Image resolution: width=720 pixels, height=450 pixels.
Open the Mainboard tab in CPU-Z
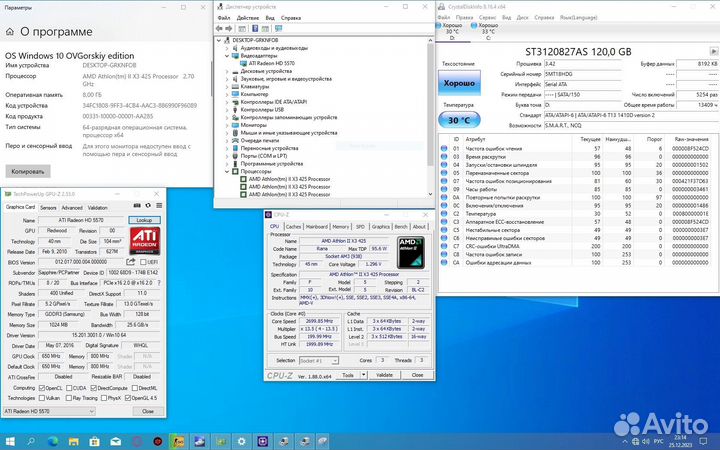[x=317, y=226]
